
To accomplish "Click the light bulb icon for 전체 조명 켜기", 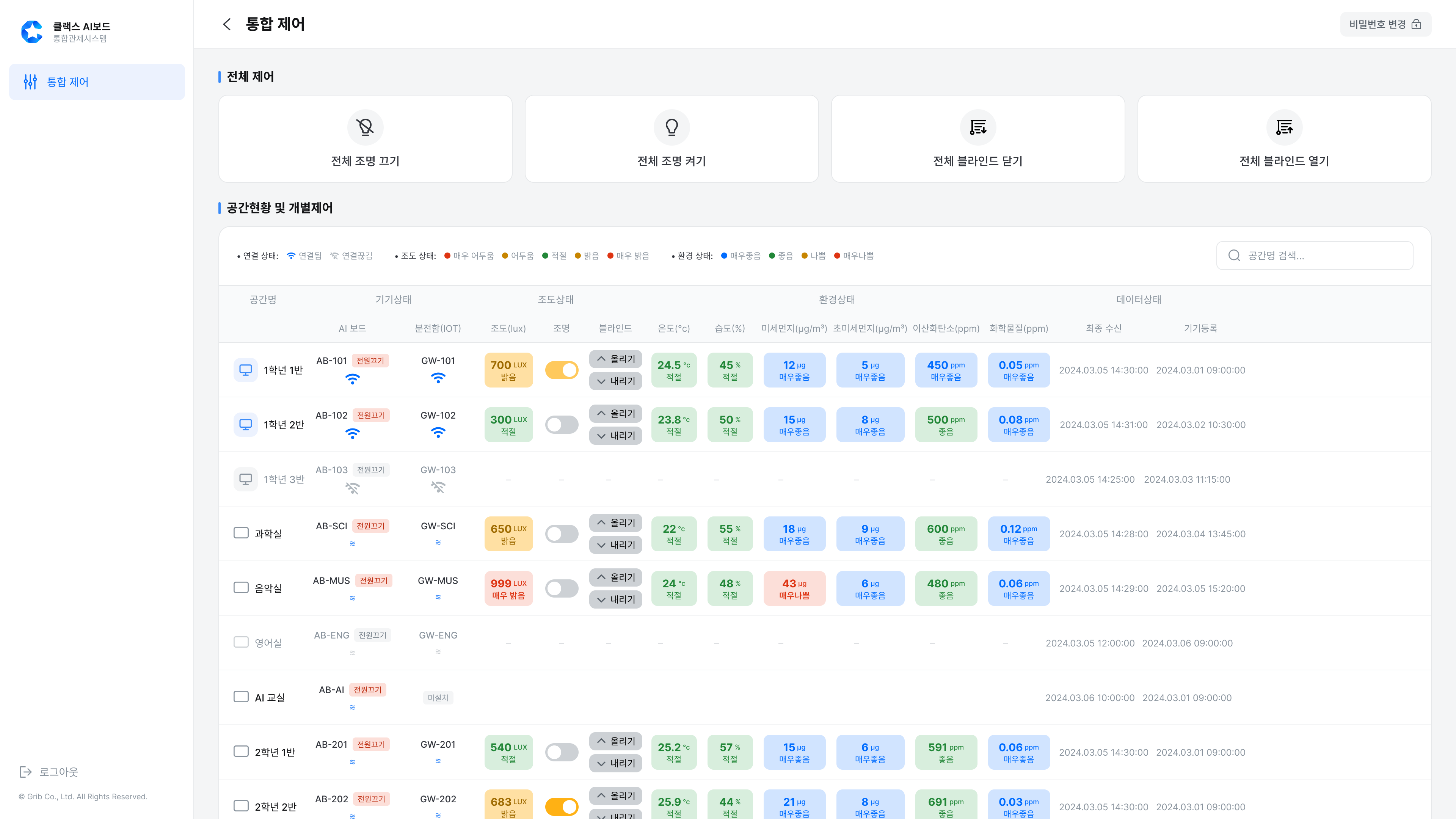I will [x=672, y=127].
